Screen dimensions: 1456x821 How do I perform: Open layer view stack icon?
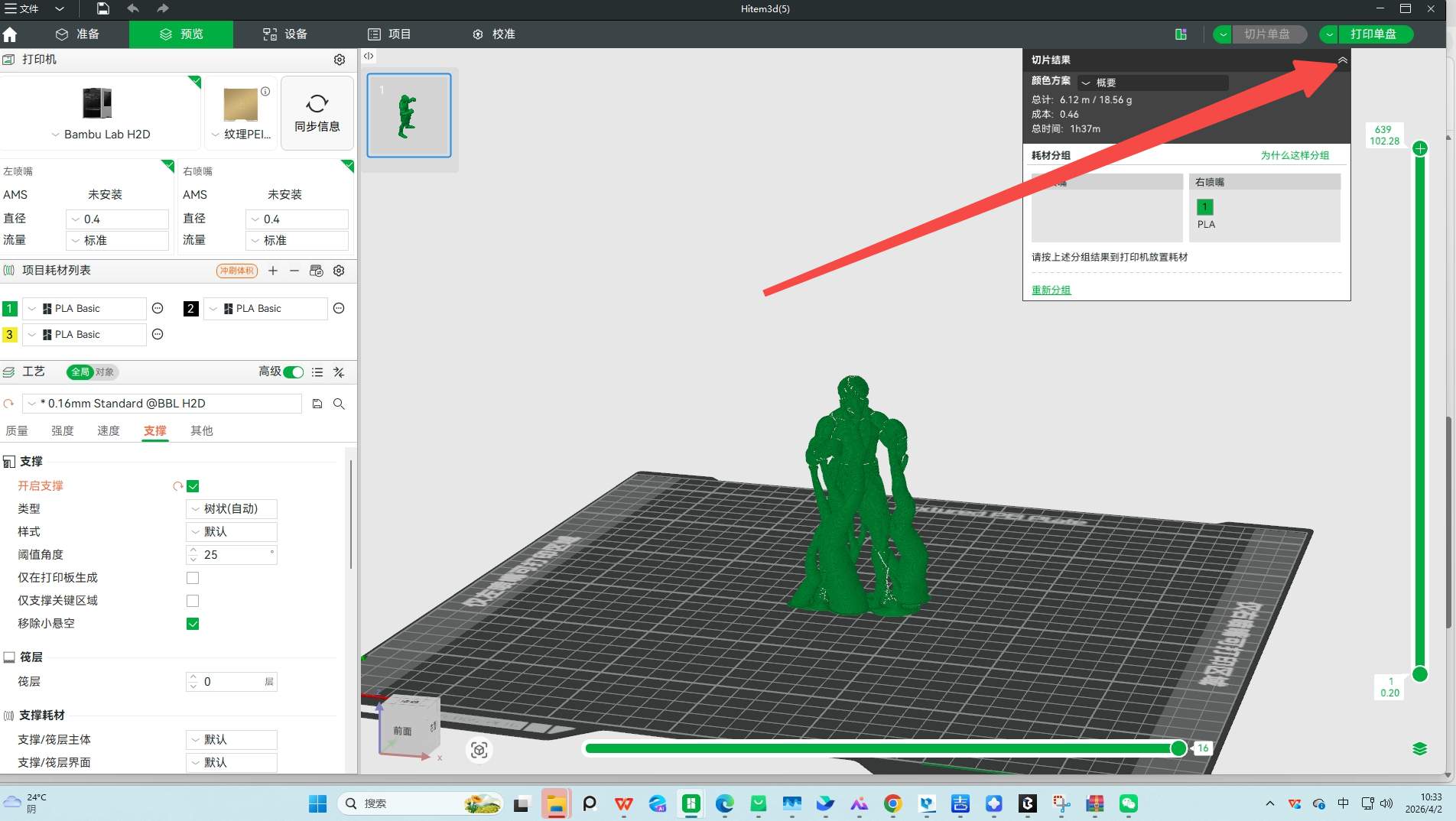click(x=1419, y=748)
